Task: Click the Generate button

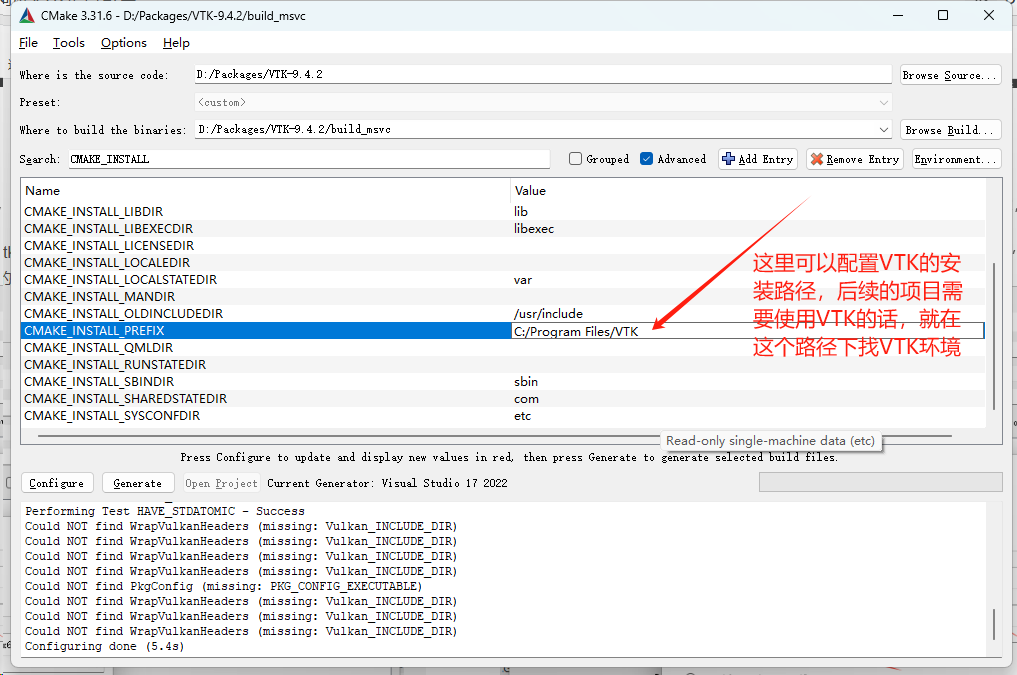Action: point(138,483)
